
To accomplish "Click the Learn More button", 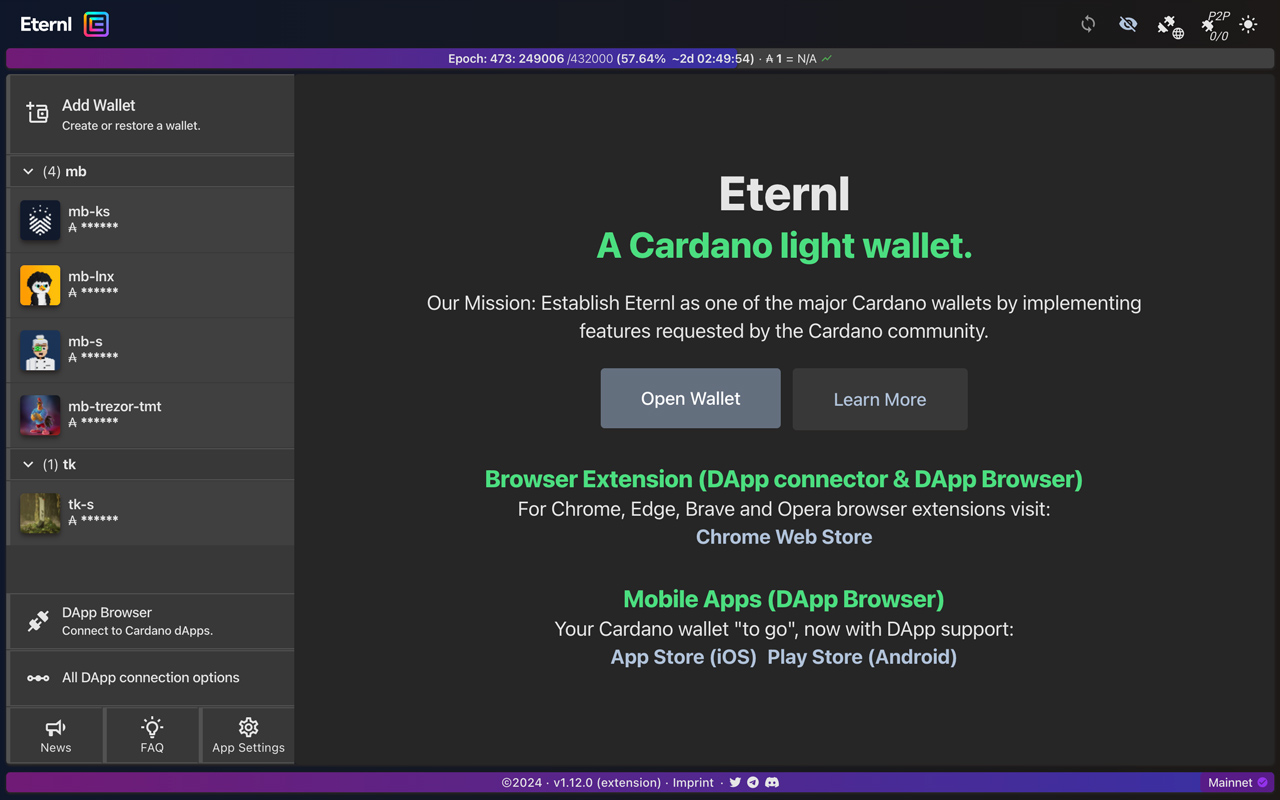I will coord(880,399).
